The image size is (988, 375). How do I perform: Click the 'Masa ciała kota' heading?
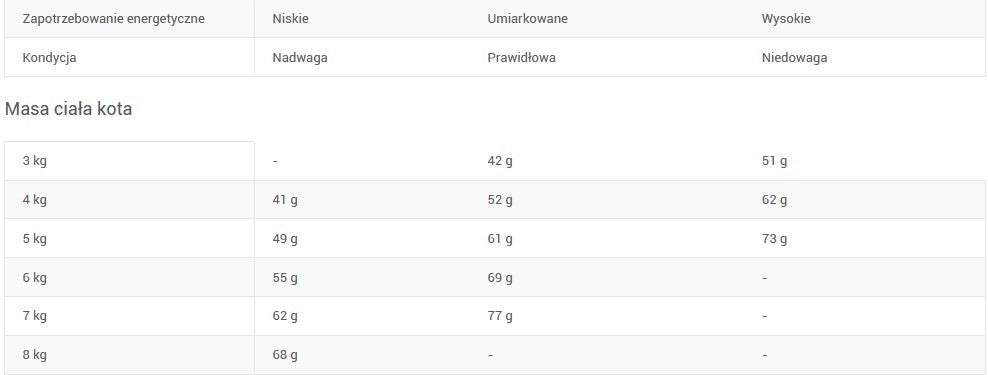coord(68,109)
